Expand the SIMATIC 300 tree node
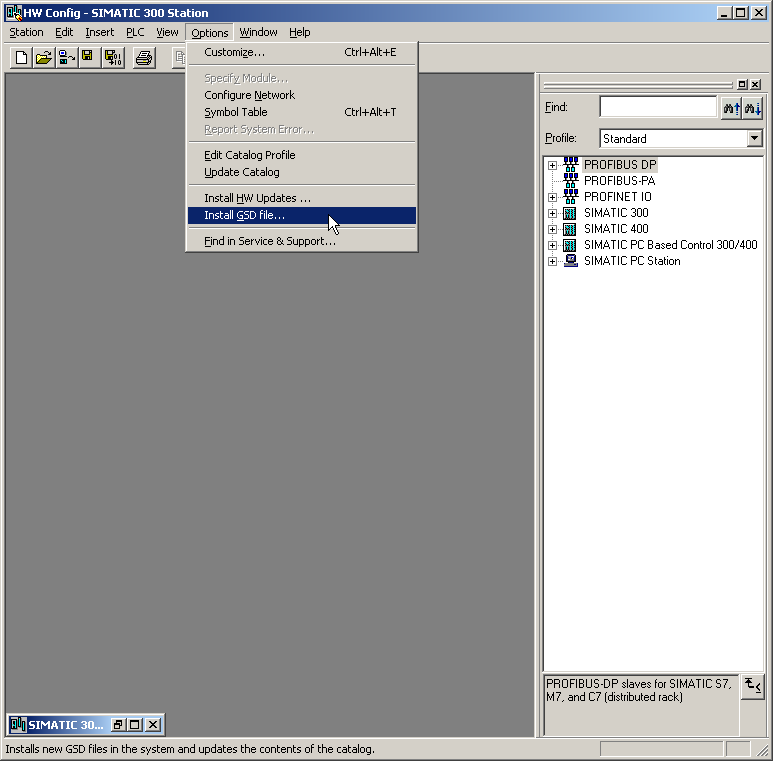Screen dimensions: 773x761 552,213
